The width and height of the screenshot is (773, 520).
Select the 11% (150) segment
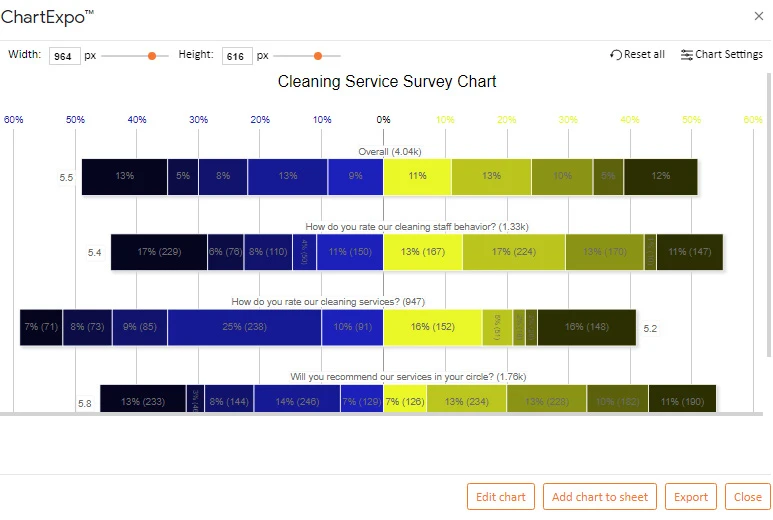click(350, 252)
